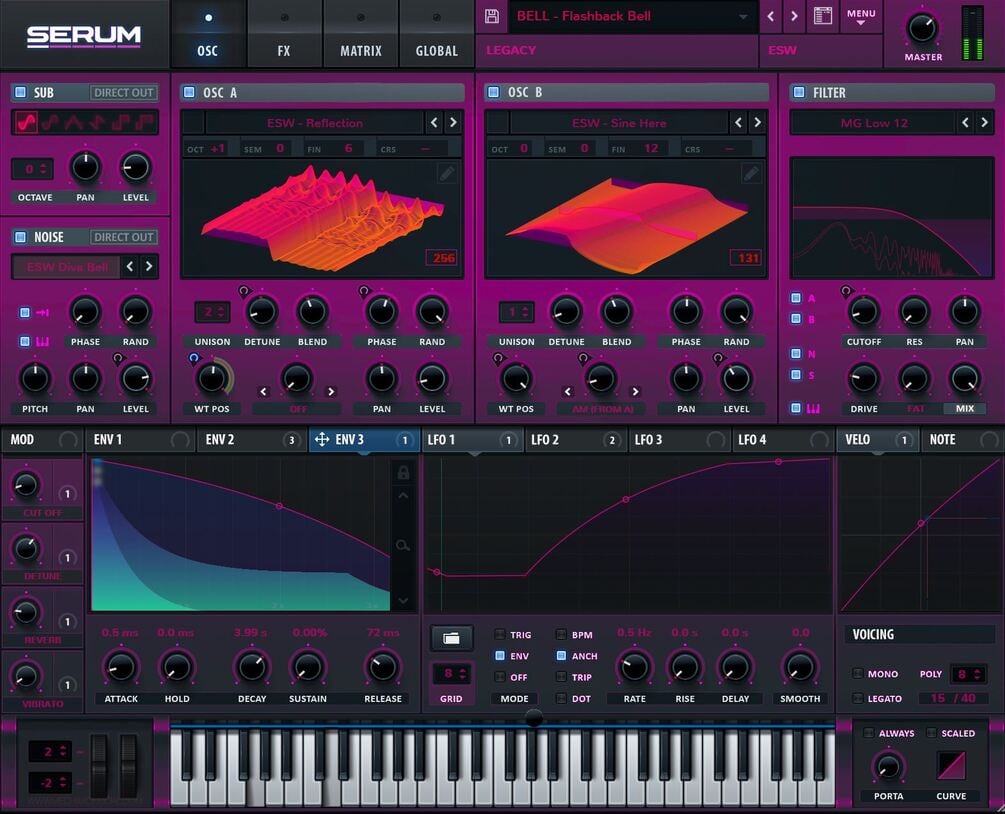Image resolution: width=1005 pixels, height=814 pixels.
Task: Open the LFO folder icon
Action: click(451, 638)
